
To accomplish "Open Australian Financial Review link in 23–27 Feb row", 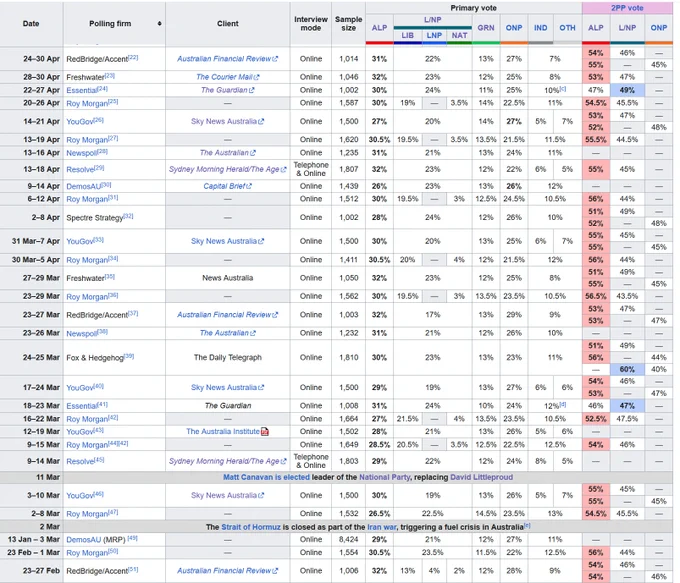I will (x=224, y=571).
